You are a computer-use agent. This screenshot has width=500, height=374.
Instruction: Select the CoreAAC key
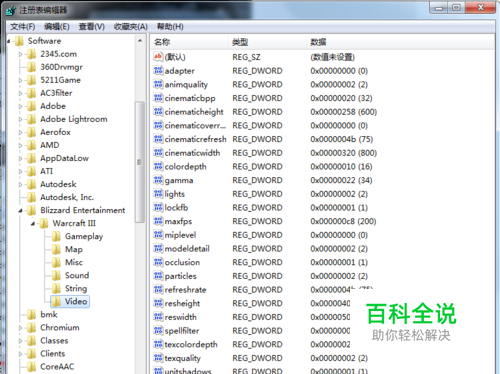(x=57, y=366)
